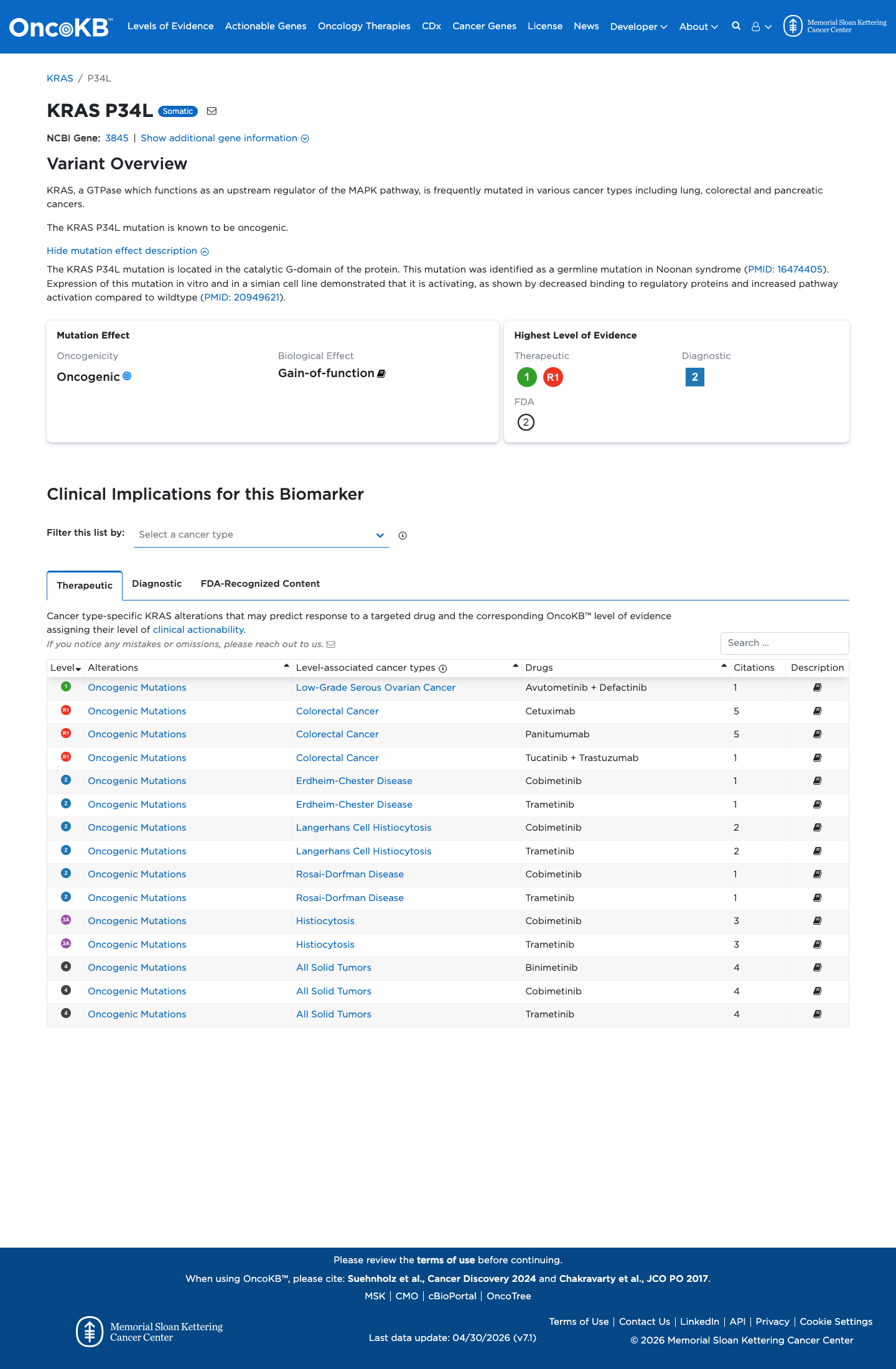Sort the table by Alterations column
This screenshot has height=1369, width=896.
[189, 668]
